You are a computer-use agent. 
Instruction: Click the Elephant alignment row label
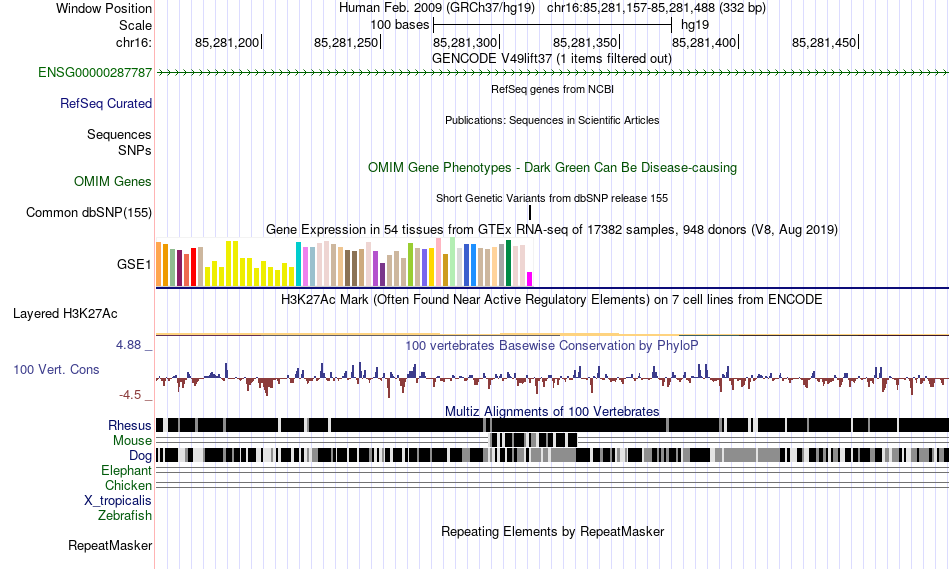click(x=127, y=470)
